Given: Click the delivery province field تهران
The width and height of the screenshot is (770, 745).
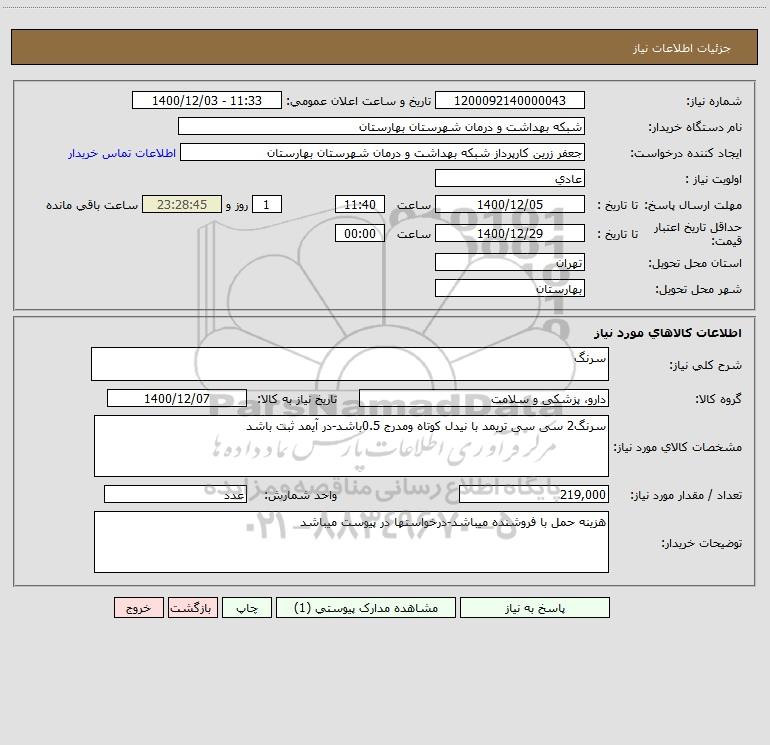Looking at the screenshot, I should click(x=510, y=262).
